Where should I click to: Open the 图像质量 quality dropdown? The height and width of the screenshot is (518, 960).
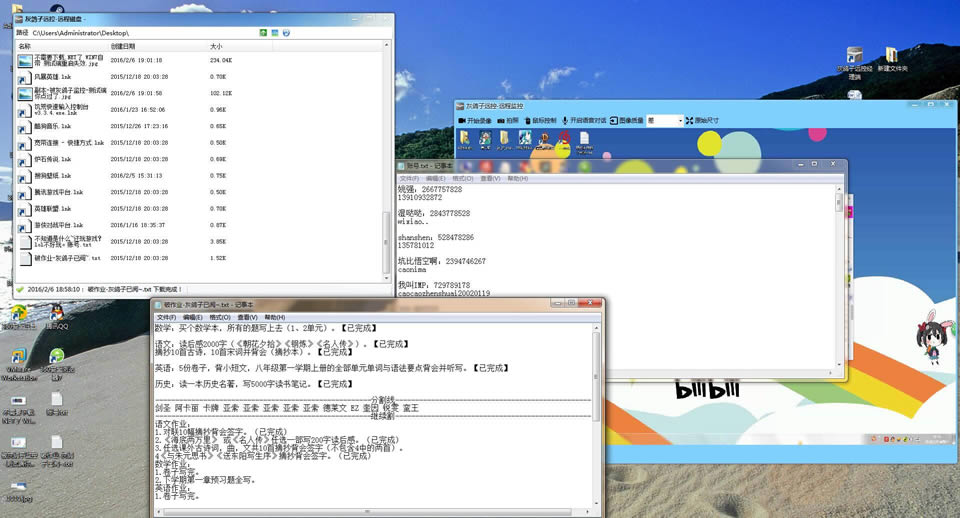point(665,120)
